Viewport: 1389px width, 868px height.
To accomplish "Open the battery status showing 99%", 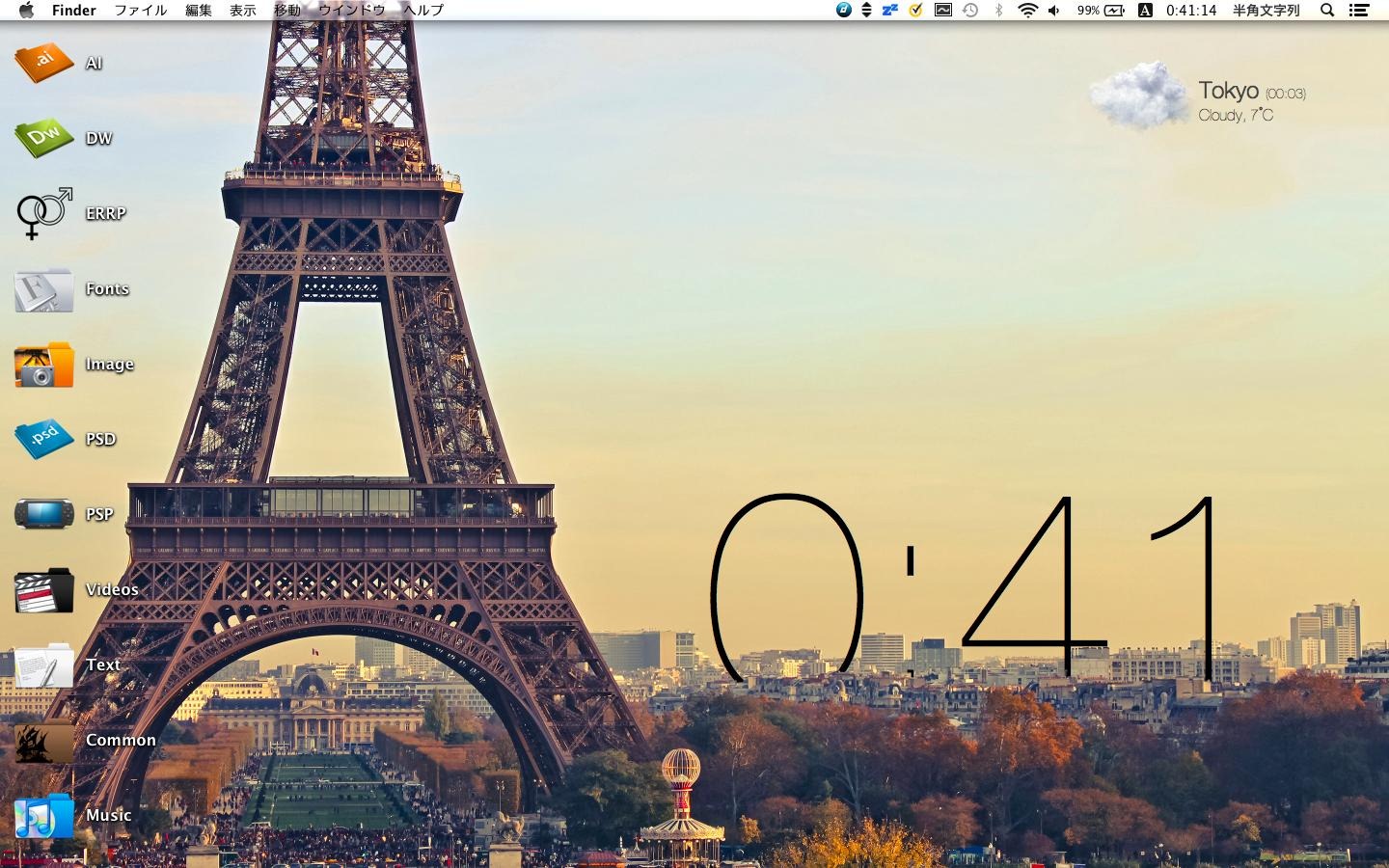I will tap(1101, 10).
